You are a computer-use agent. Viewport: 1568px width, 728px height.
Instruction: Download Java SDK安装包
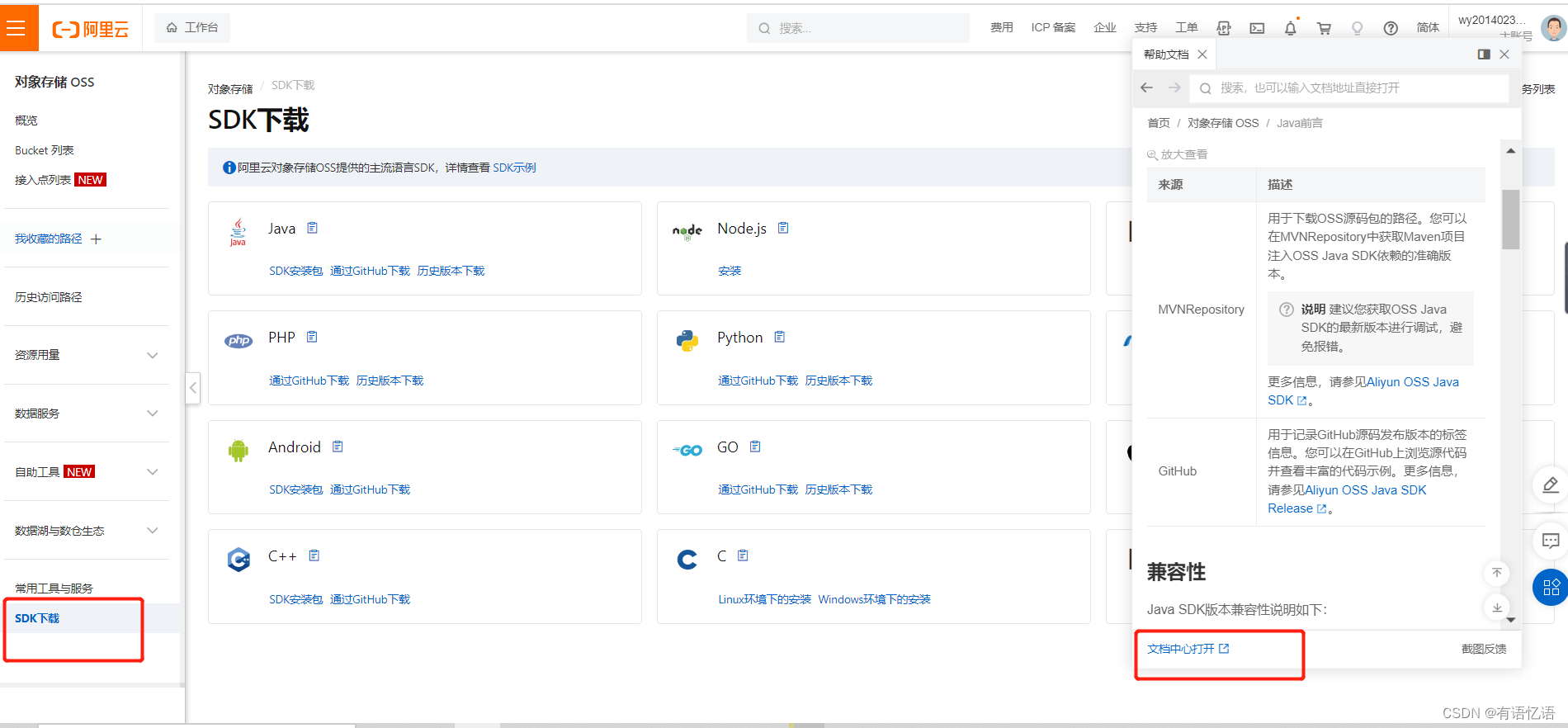[x=295, y=271]
